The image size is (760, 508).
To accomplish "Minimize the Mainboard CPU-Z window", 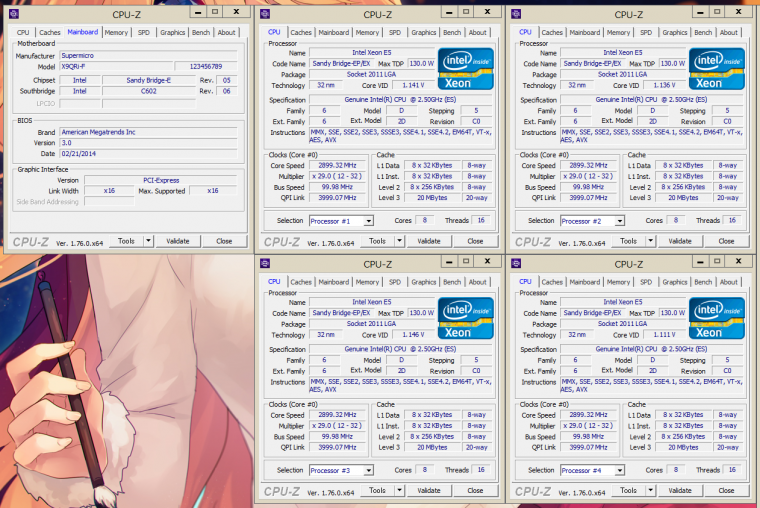I will coord(198,13).
